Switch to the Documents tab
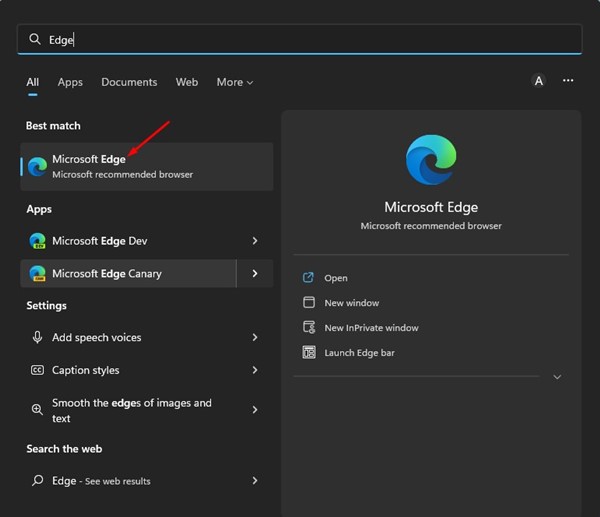This screenshot has height=517, width=600. 129,82
